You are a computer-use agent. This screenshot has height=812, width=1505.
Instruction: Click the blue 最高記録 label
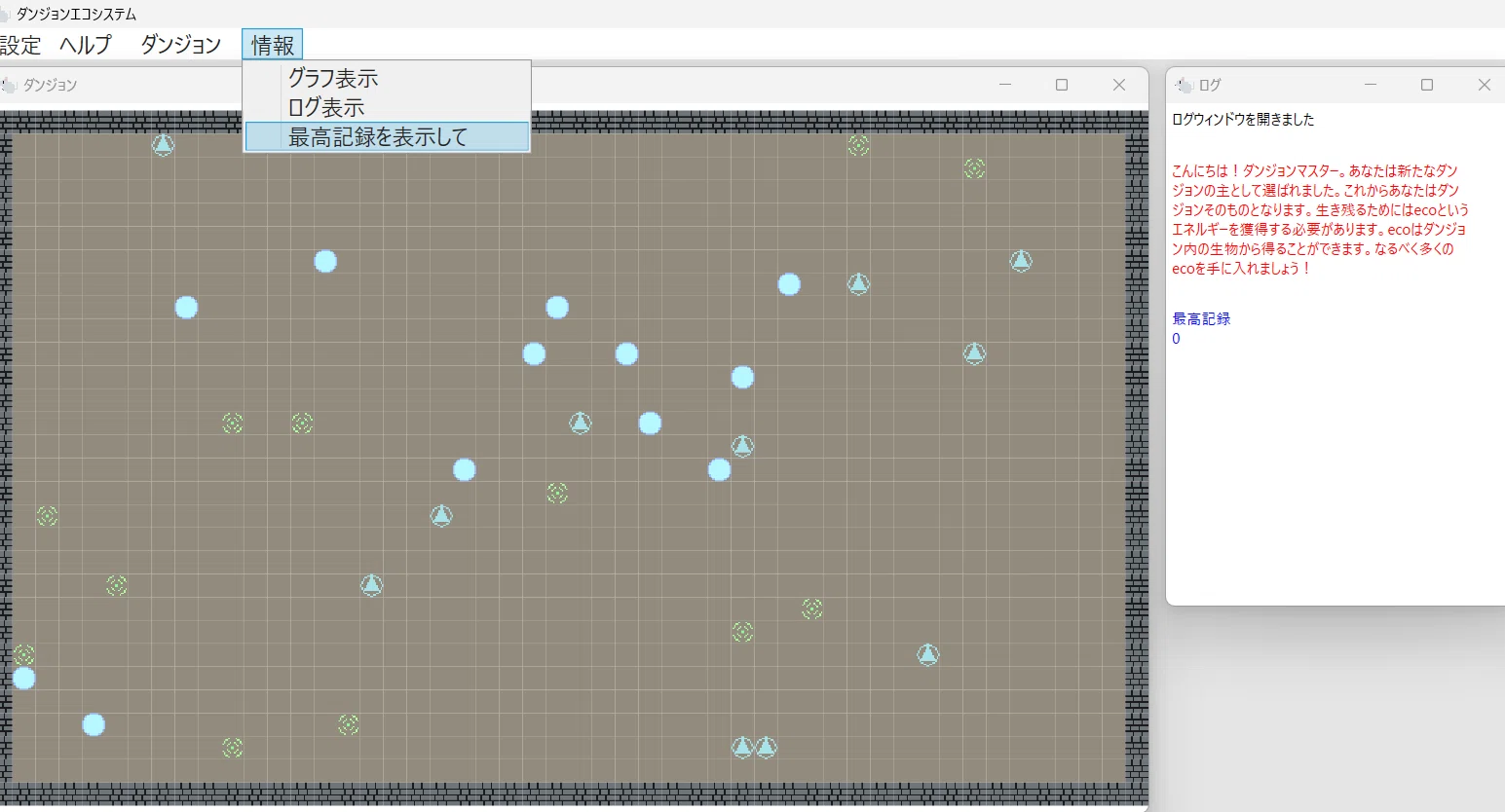pos(1201,319)
